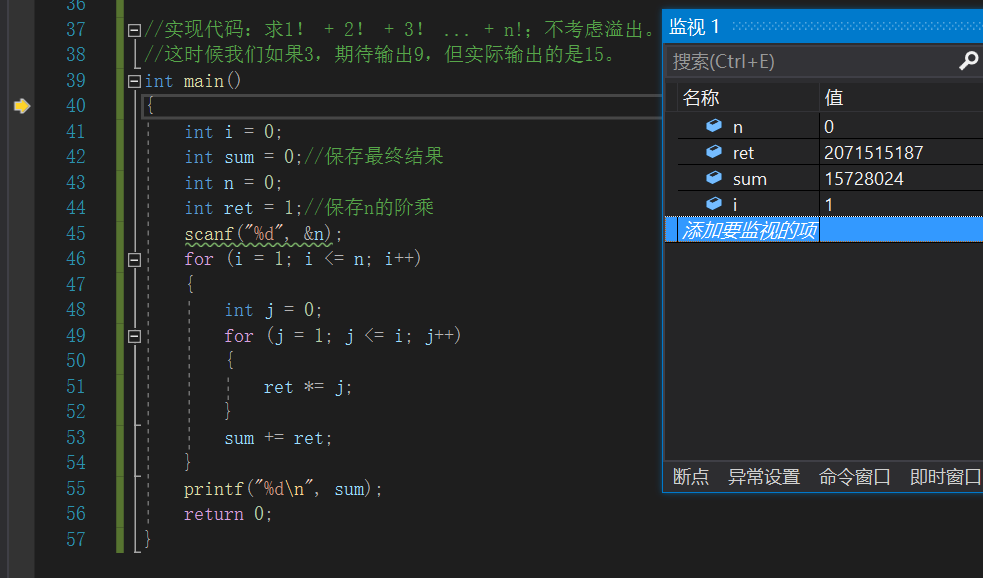Collapse the inner for loop at line 49

(134, 337)
